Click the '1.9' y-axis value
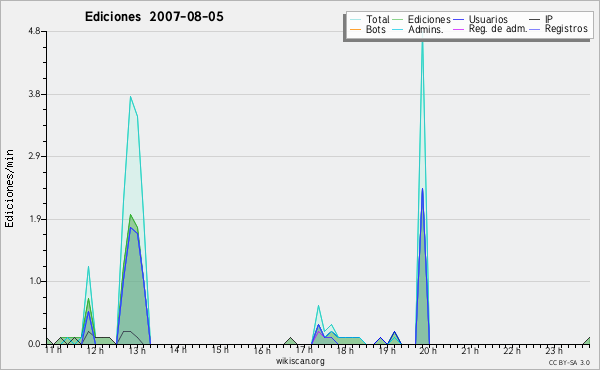 pos(34,219)
